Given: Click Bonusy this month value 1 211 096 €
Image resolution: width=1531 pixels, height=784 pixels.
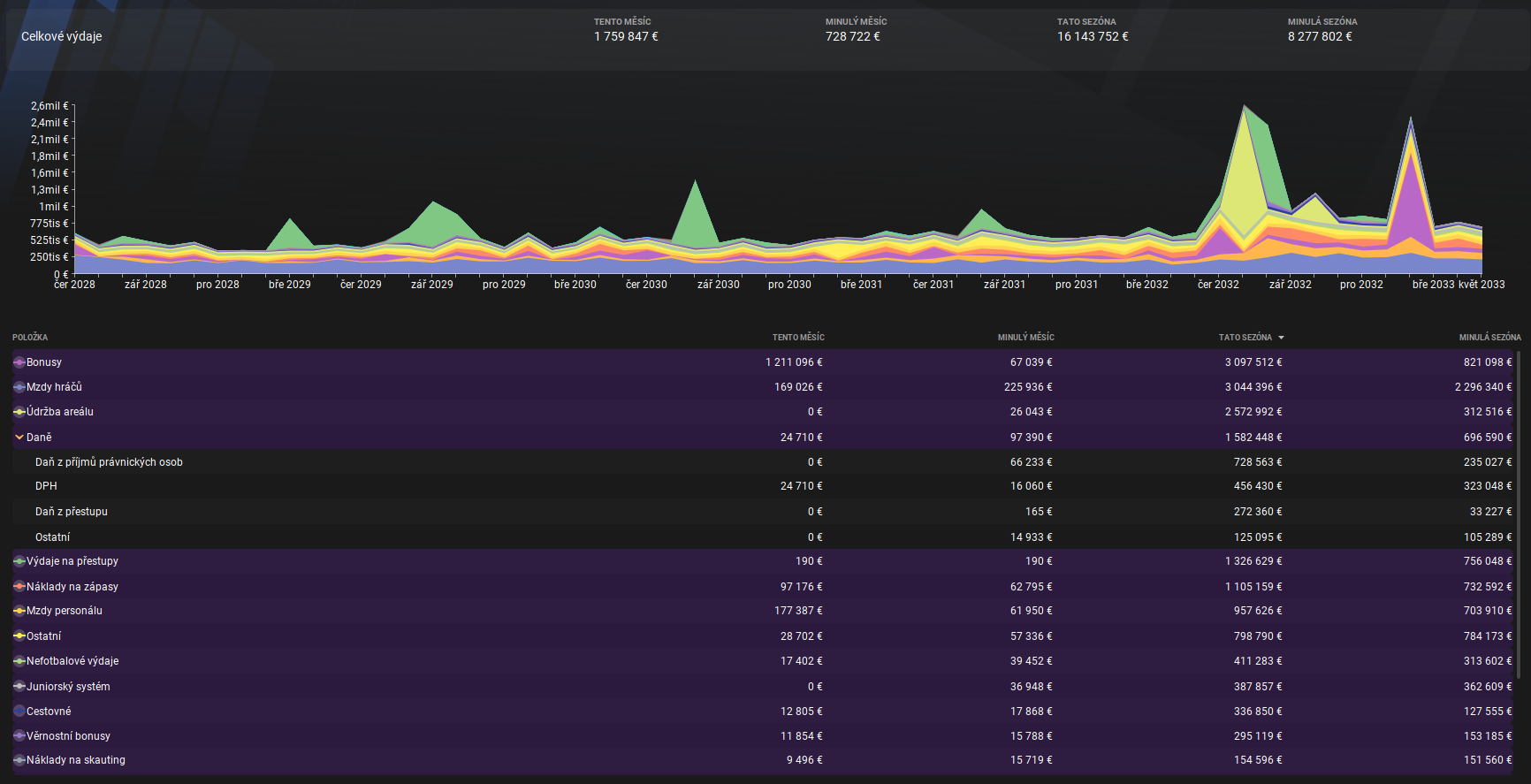Looking at the screenshot, I should [794, 362].
